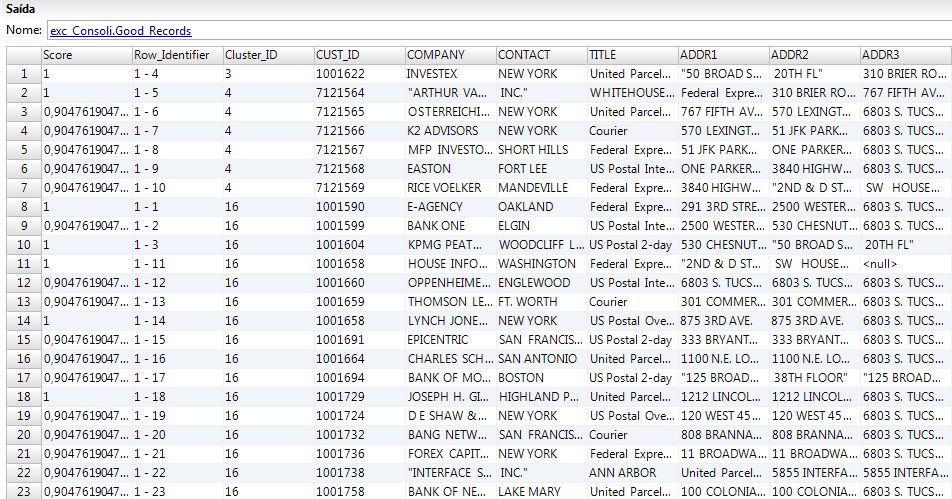Select CUST_ID cell 1001736

(360, 453)
